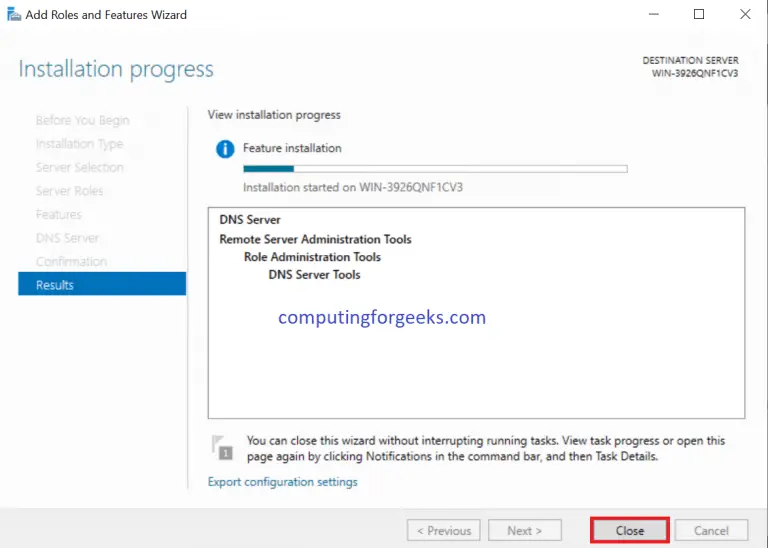The image size is (768, 548).
Task: Open the Server Roles step
Action: coord(69,191)
